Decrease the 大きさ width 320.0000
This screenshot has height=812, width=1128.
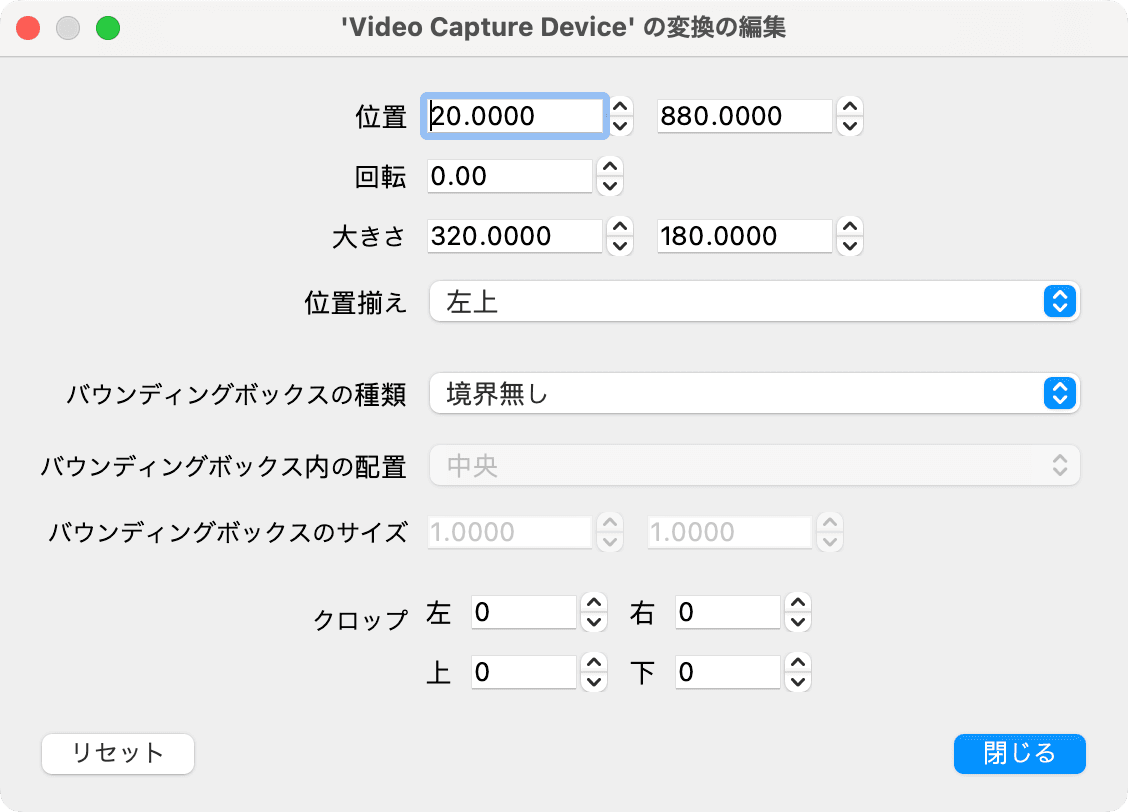pos(620,246)
